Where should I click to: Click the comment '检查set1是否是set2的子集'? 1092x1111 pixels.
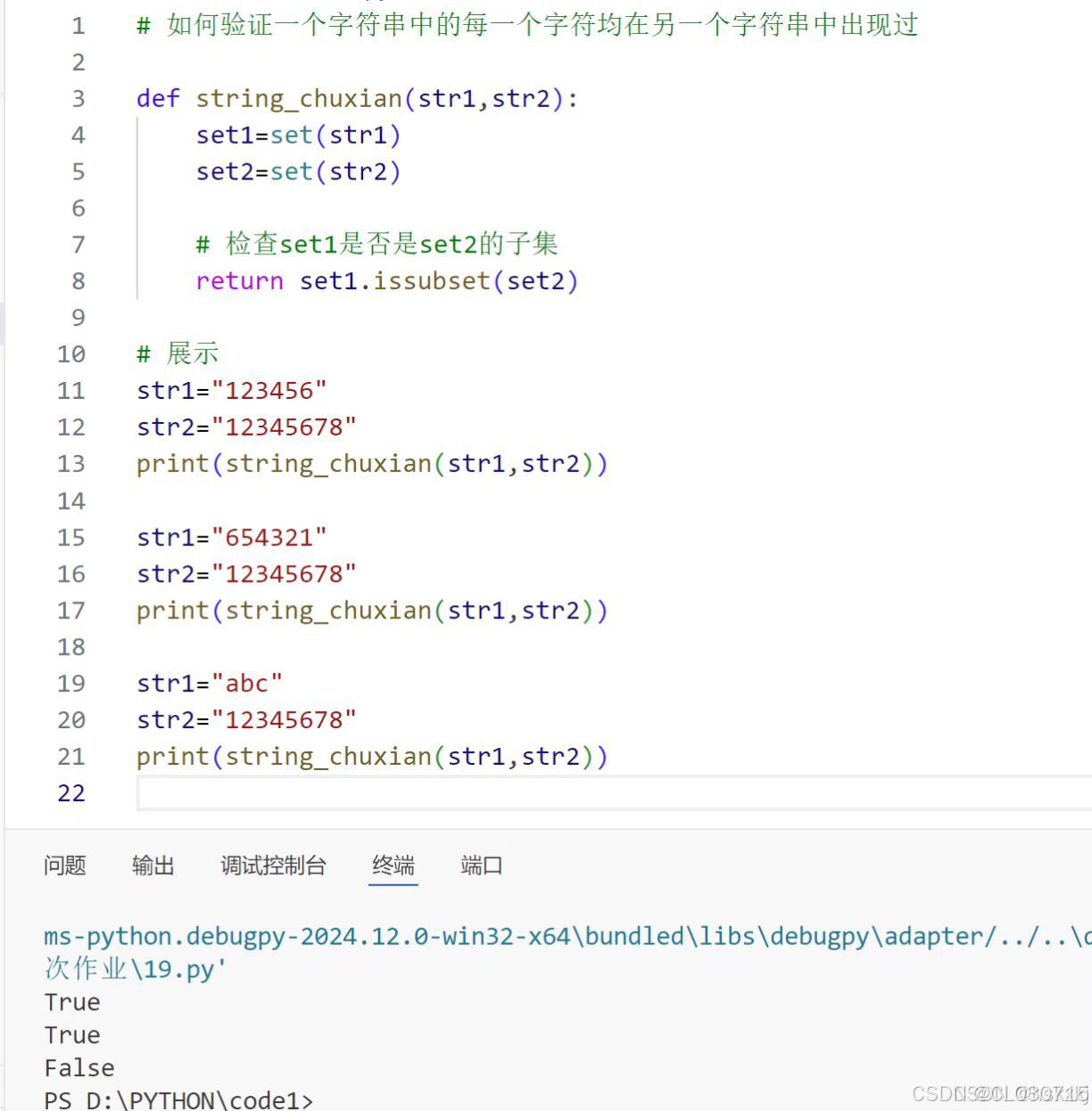pos(377,244)
